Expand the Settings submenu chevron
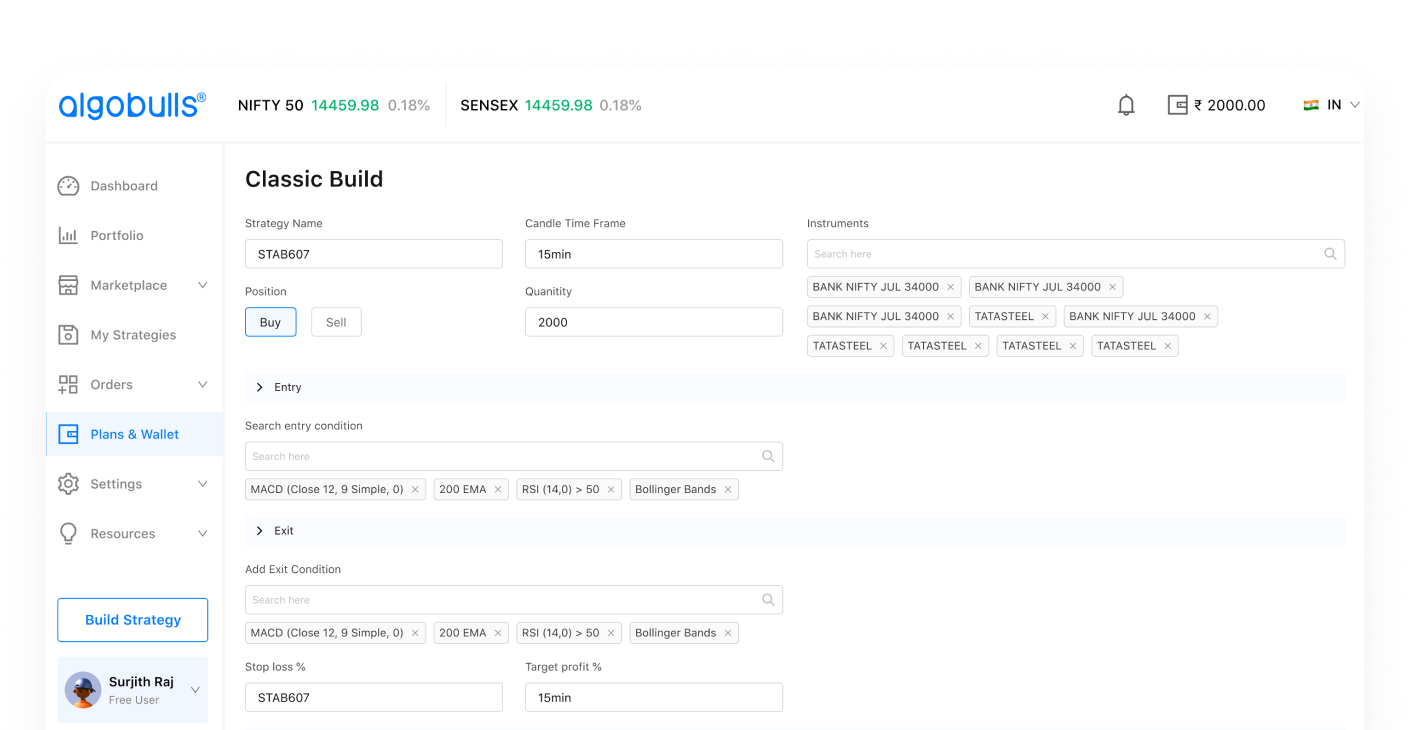Image resolution: width=1408 pixels, height=730 pixels. pyautogui.click(x=202, y=484)
